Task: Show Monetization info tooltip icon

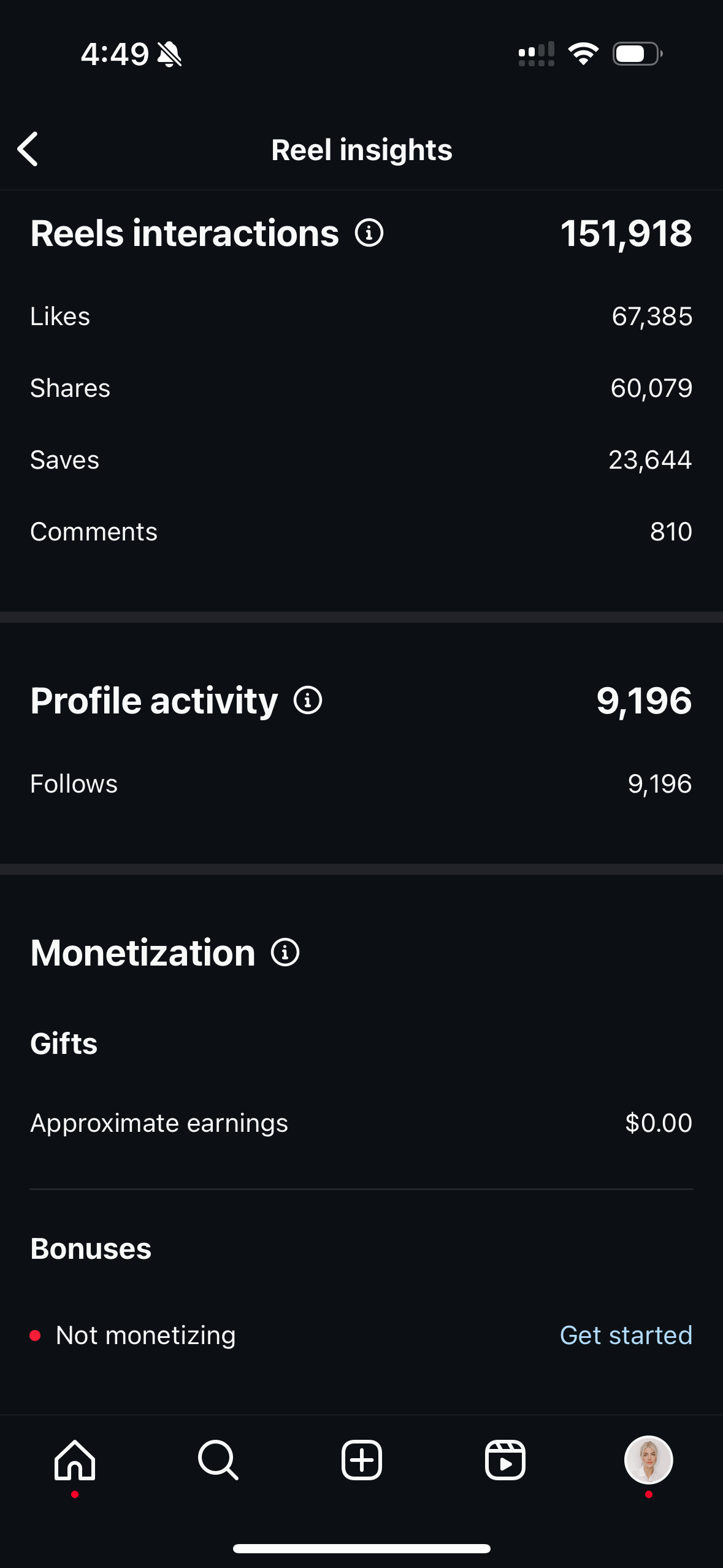Action: click(285, 953)
